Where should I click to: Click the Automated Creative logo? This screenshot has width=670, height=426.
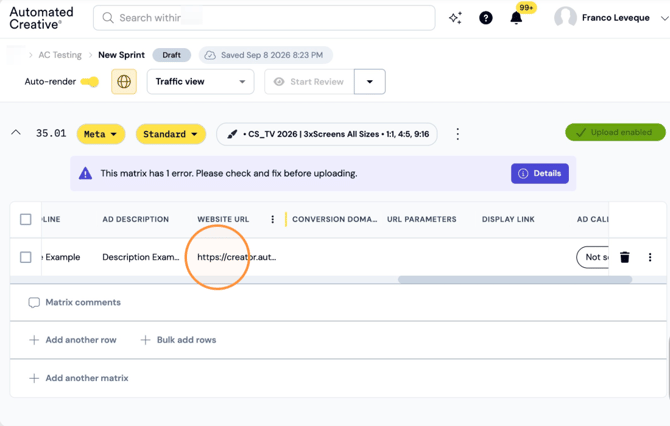point(41,18)
